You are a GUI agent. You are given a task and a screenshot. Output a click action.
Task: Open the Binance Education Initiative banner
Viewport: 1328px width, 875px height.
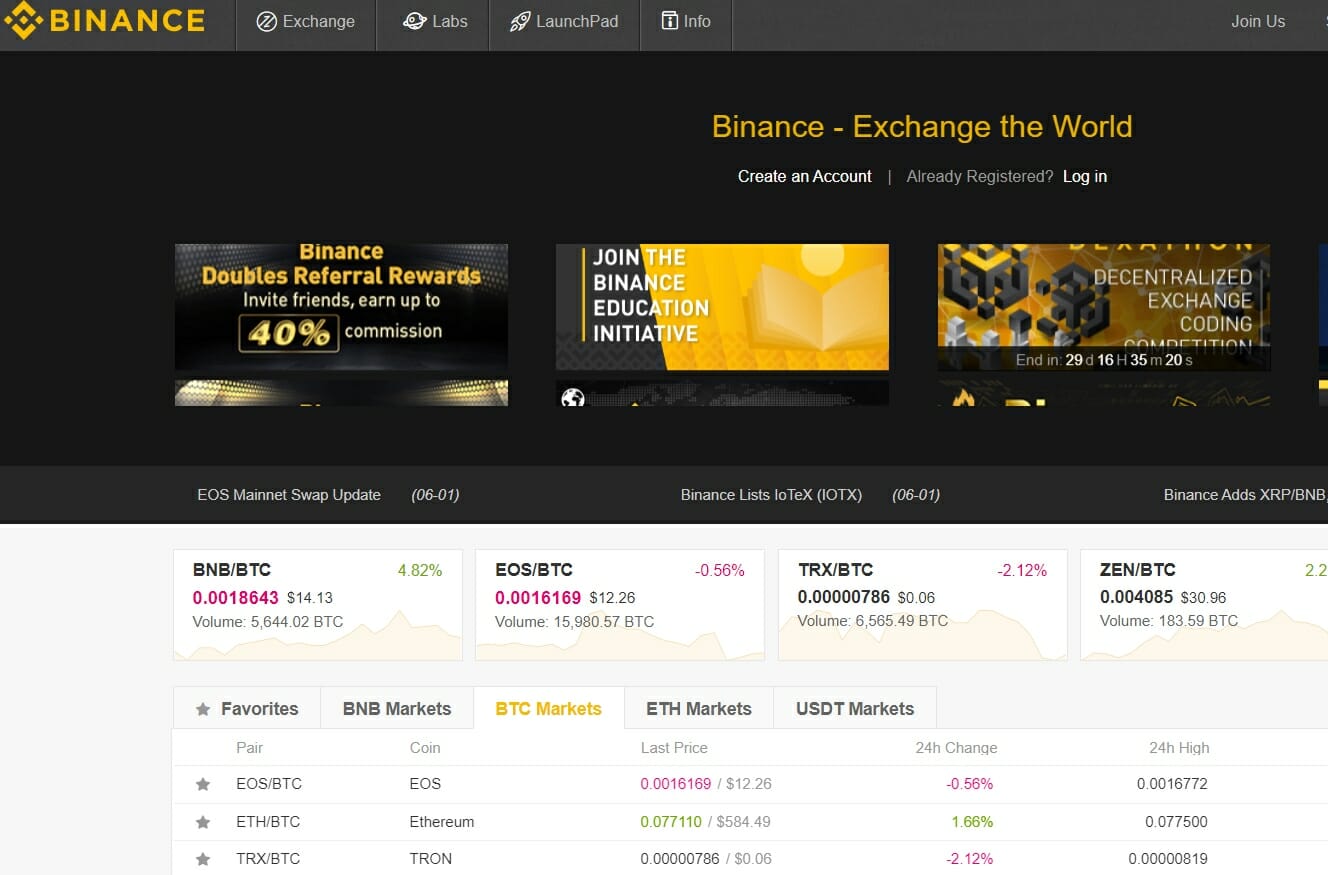pos(722,307)
